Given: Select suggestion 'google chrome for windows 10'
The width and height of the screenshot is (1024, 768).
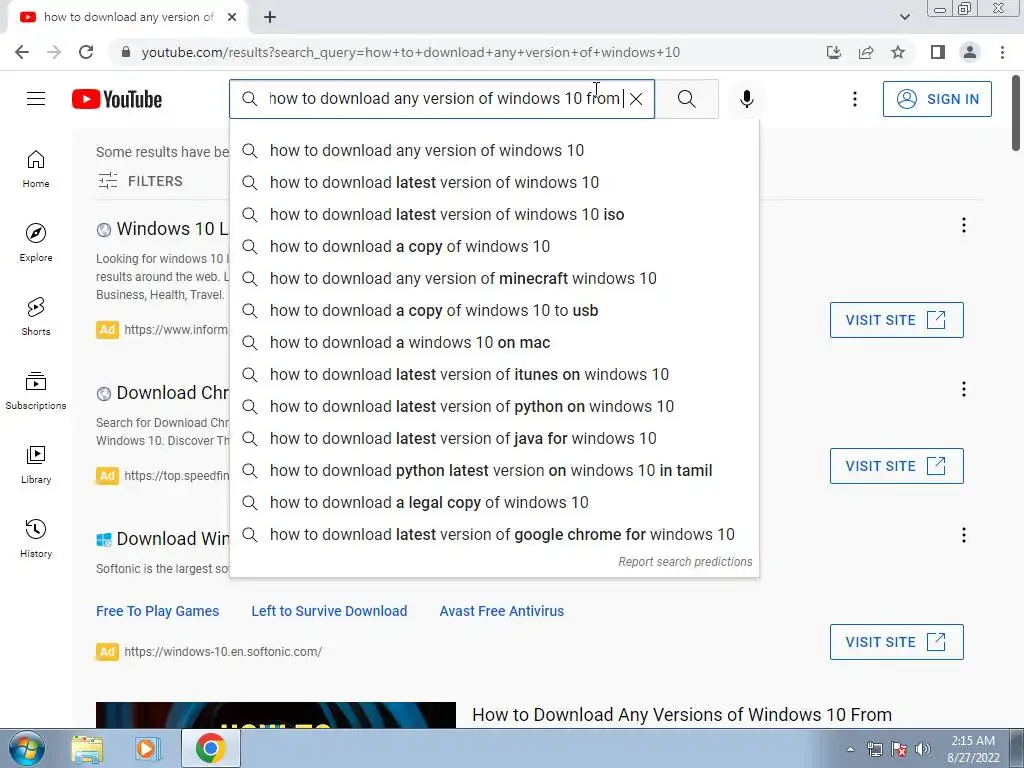Looking at the screenshot, I should click(494, 534).
